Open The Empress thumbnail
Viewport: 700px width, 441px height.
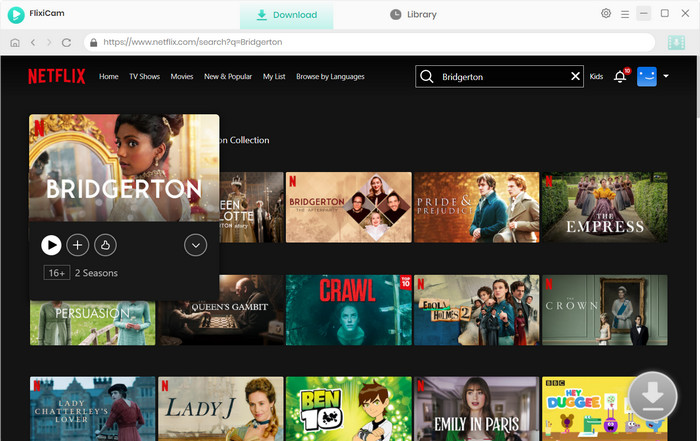point(605,208)
